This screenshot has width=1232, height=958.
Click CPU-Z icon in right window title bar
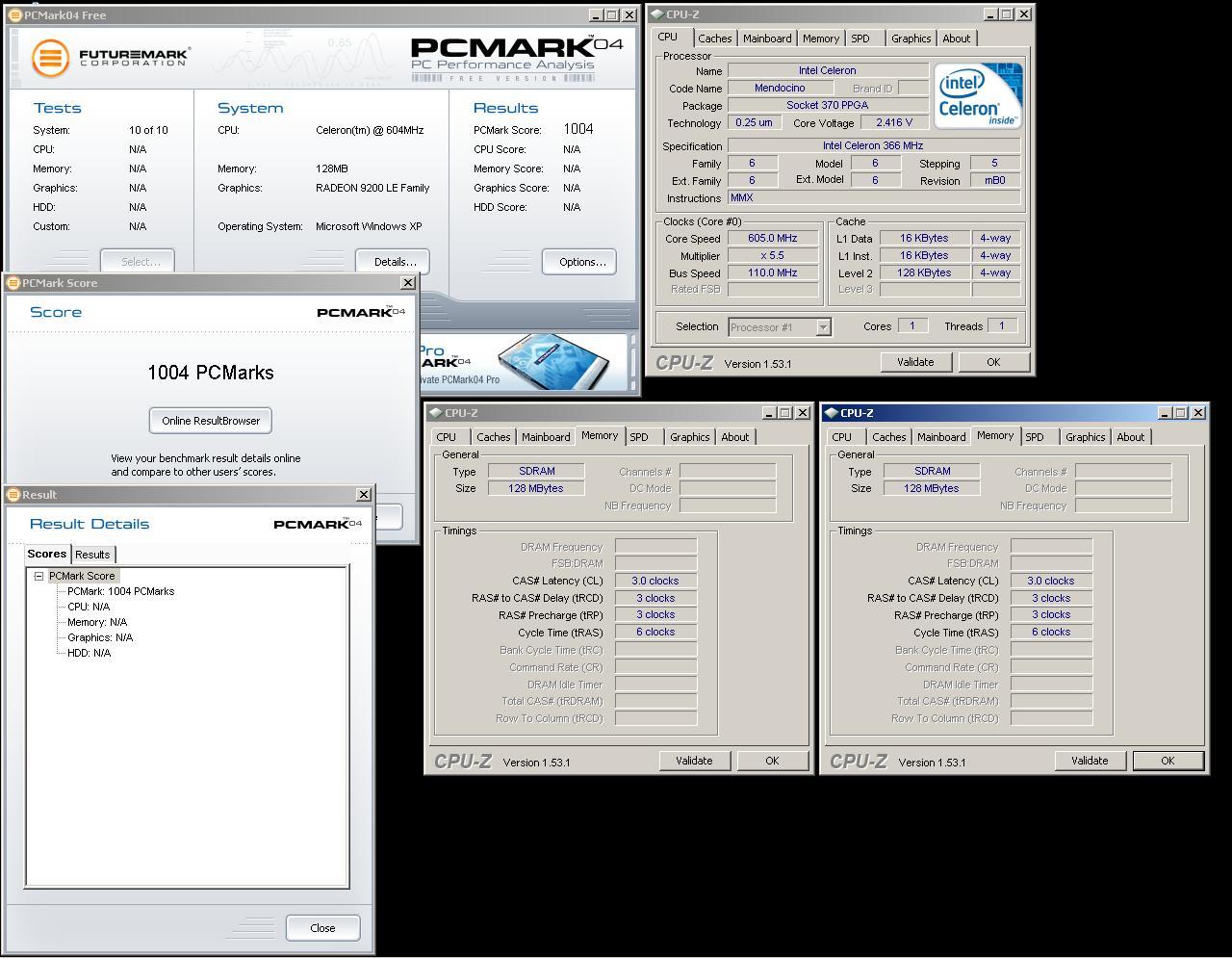(x=831, y=413)
